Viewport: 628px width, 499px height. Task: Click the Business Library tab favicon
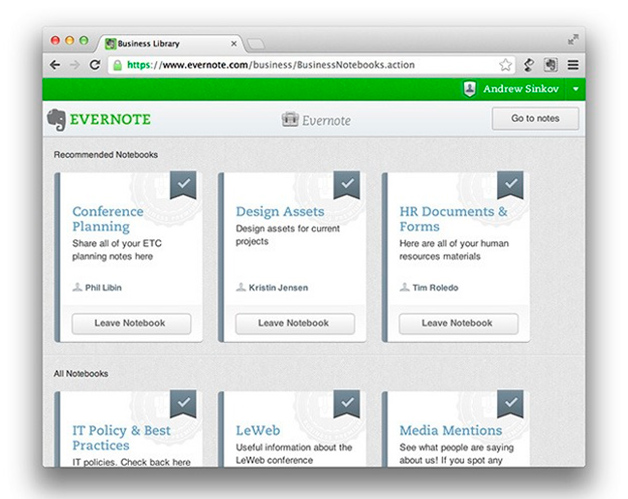(x=110, y=44)
